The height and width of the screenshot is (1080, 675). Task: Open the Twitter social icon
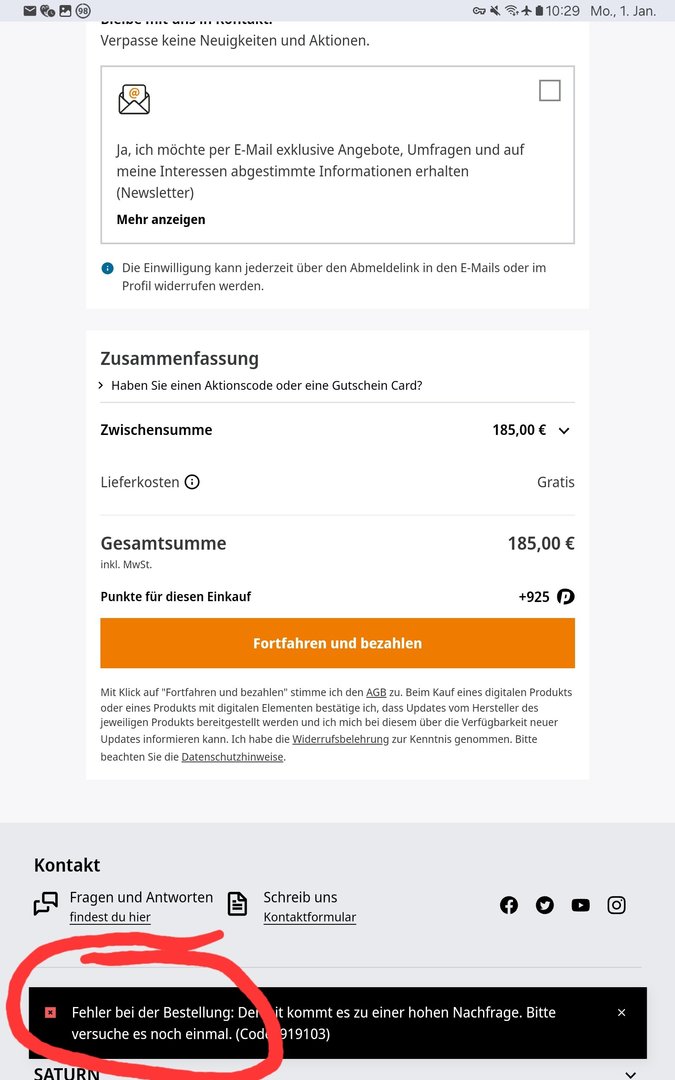tap(545, 905)
